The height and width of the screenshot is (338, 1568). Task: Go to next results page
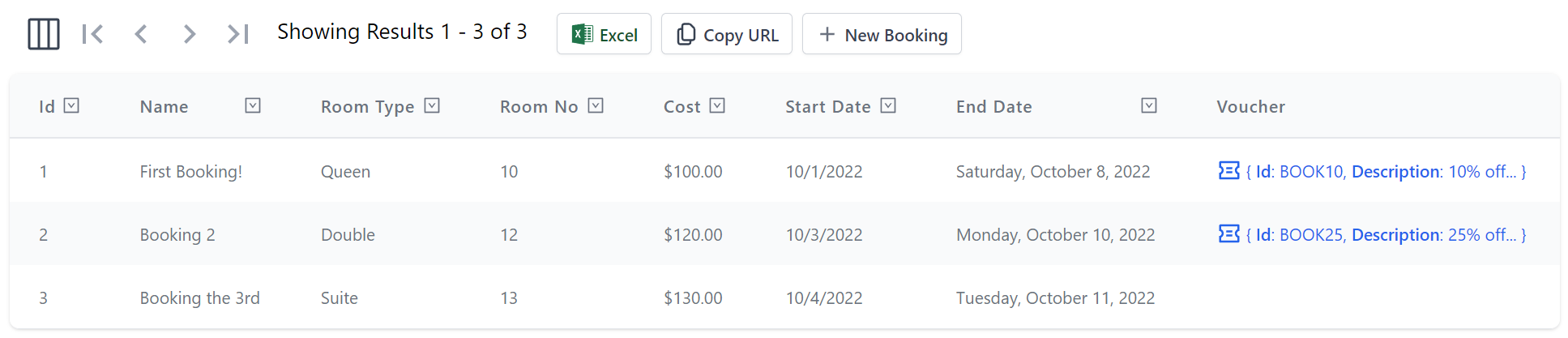pyautogui.click(x=190, y=34)
